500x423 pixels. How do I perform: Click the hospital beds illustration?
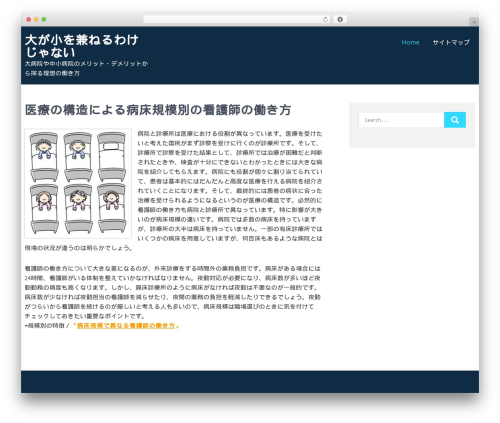point(78,183)
